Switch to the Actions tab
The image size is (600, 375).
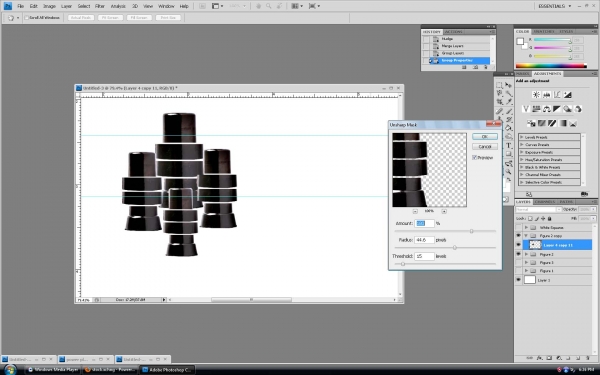pos(453,32)
